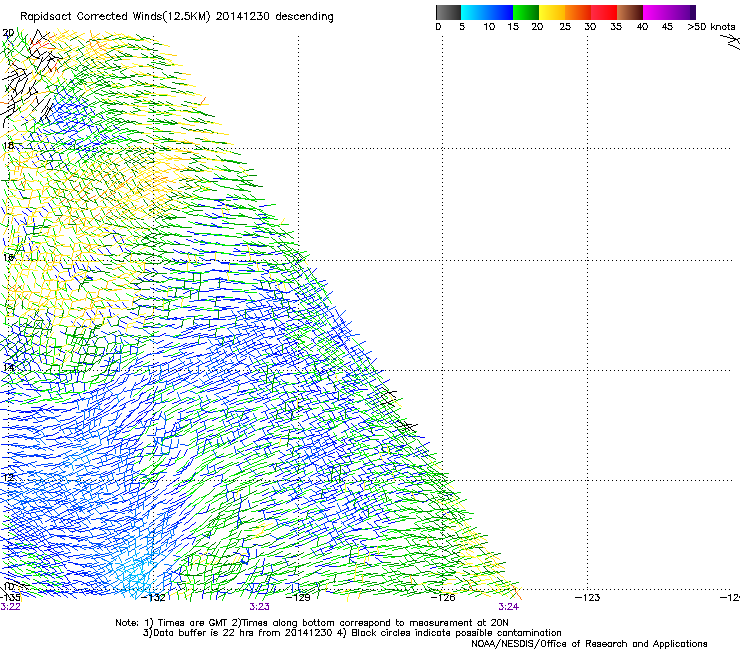Click the cyan-to-blue 5-15 knots legend band

click(x=487, y=12)
